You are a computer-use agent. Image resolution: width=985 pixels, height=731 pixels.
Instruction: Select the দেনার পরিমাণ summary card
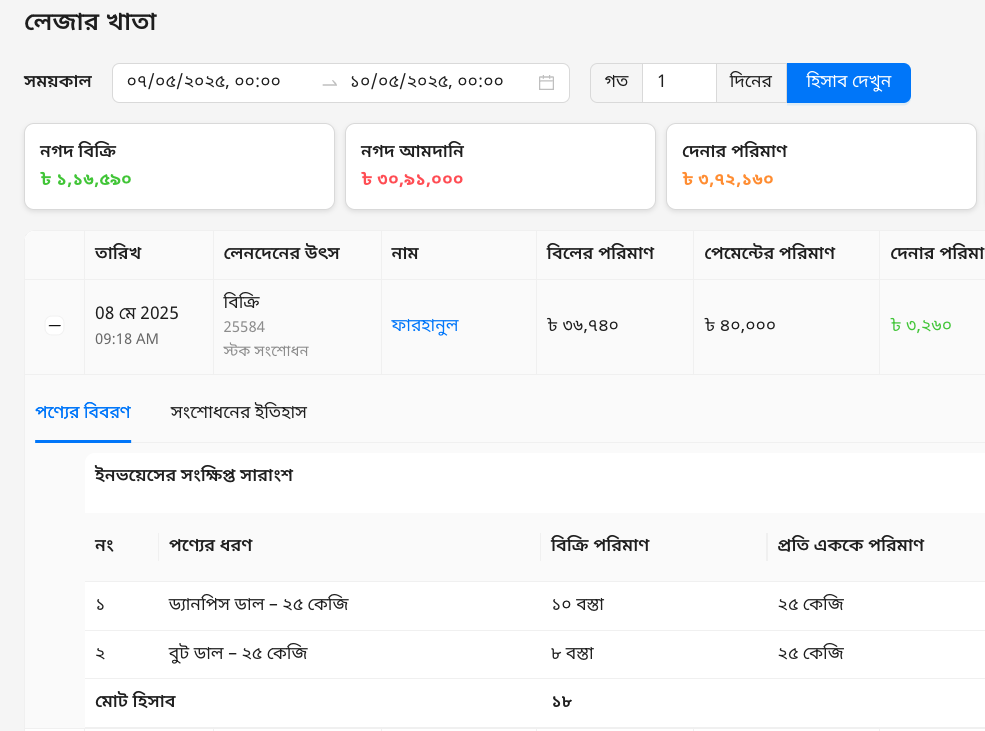pos(821,166)
